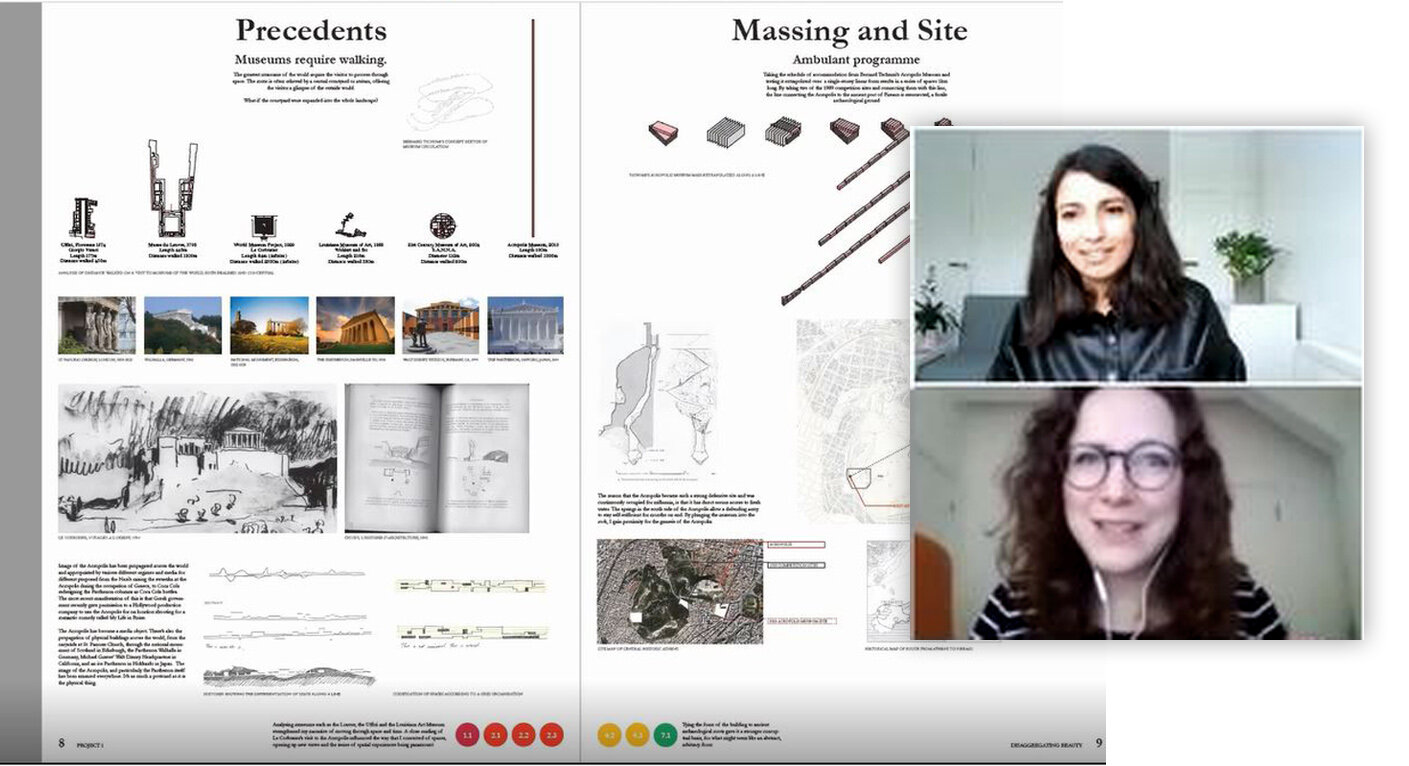This screenshot has width=1409, height=766.
Task: Open the National Monument Edinburgh photo
Action: tap(269, 325)
